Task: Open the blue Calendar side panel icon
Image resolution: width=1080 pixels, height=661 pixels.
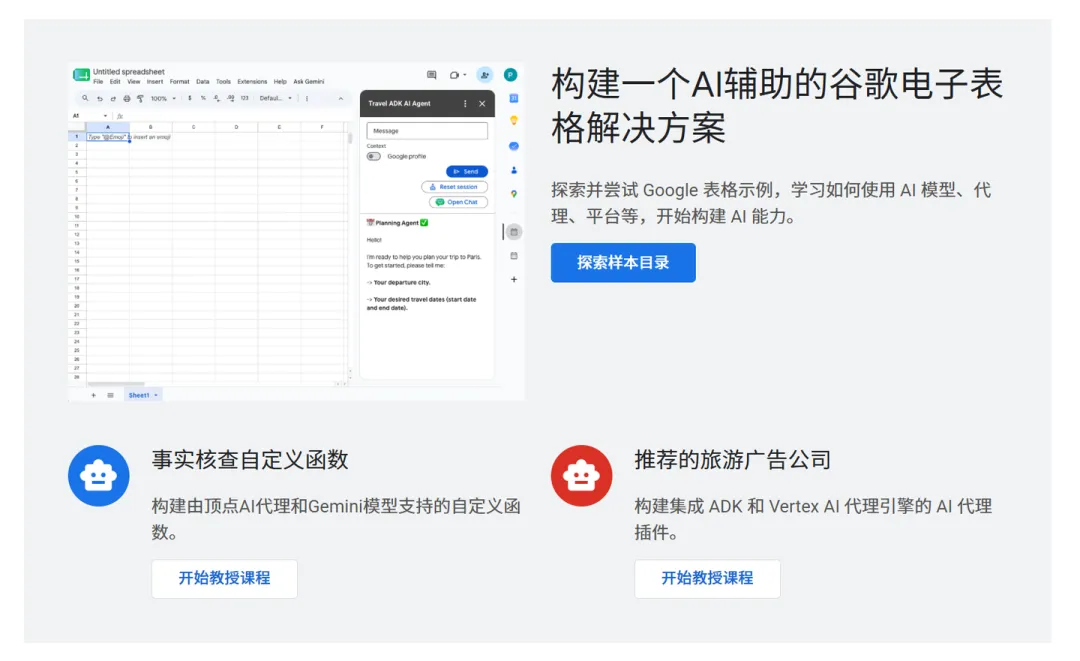Action: [x=514, y=98]
